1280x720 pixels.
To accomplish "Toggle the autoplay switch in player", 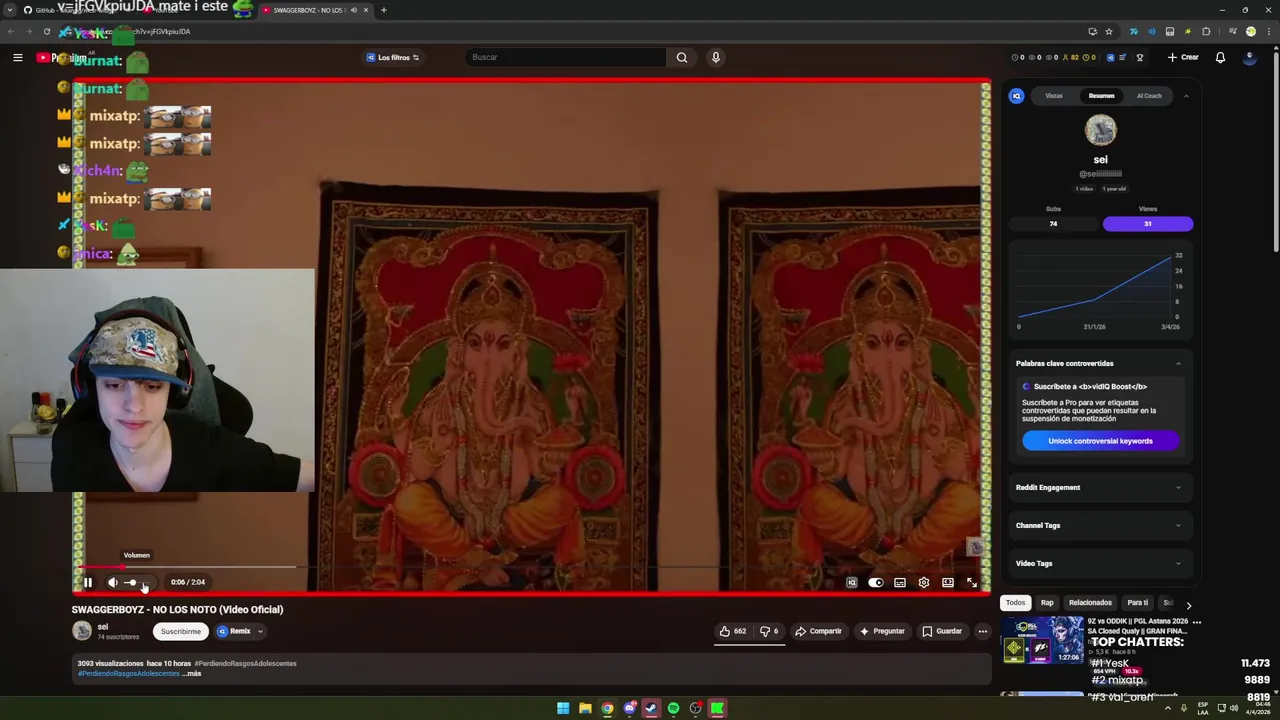I will pos(876,582).
